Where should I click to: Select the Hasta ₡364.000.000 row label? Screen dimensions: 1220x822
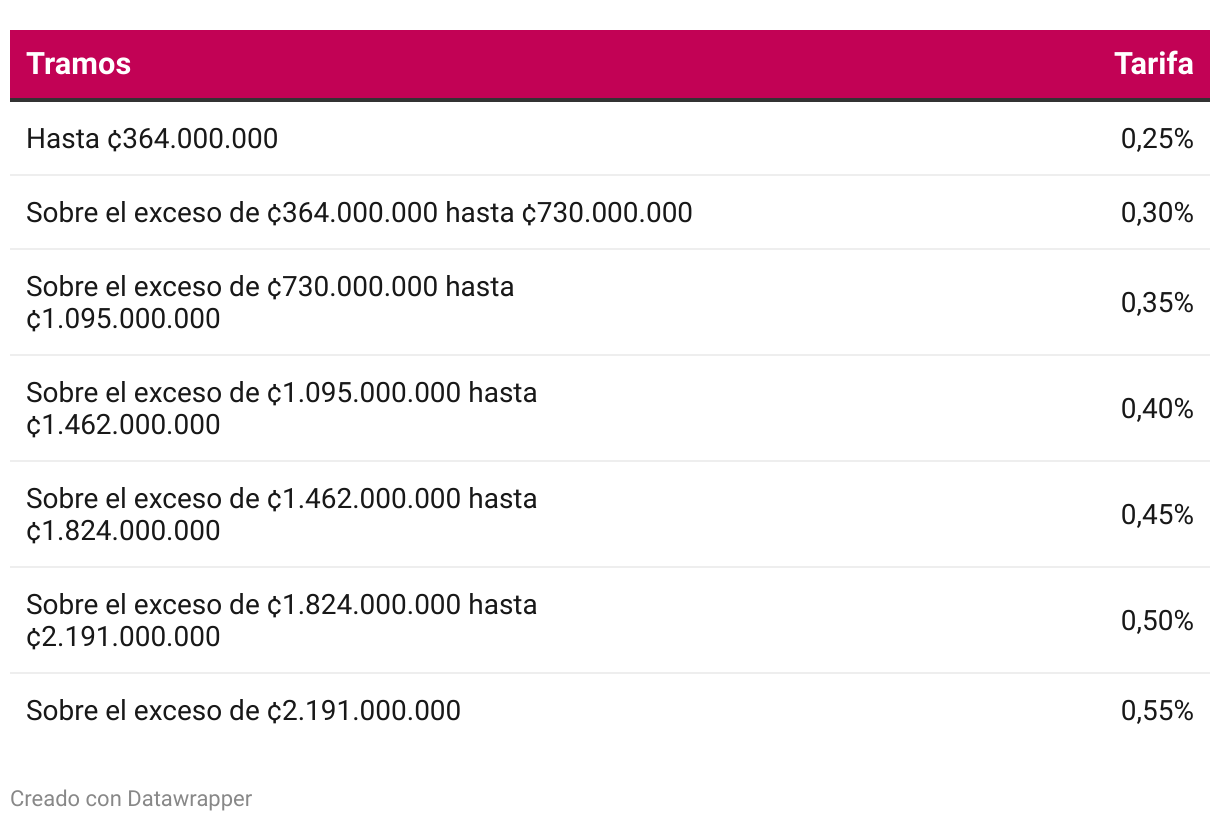[x=152, y=139]
